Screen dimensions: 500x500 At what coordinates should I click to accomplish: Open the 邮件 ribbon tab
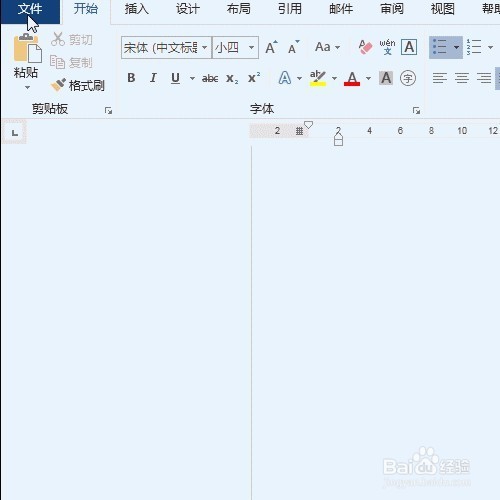click(341, 9)
